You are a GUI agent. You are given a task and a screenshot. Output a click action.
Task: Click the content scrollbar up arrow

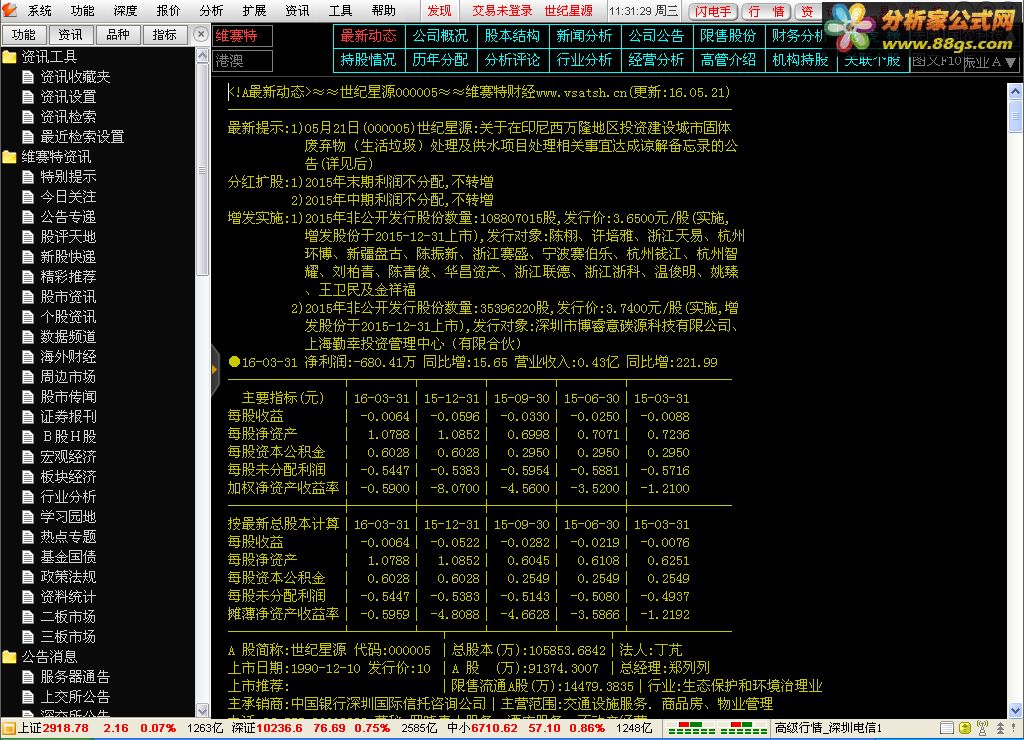(x=1015, y=91)
